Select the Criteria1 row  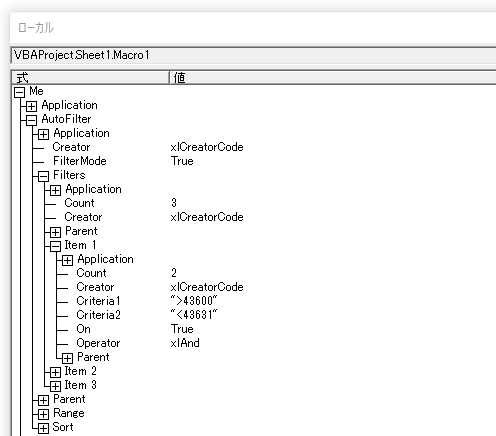click(253, 301)
